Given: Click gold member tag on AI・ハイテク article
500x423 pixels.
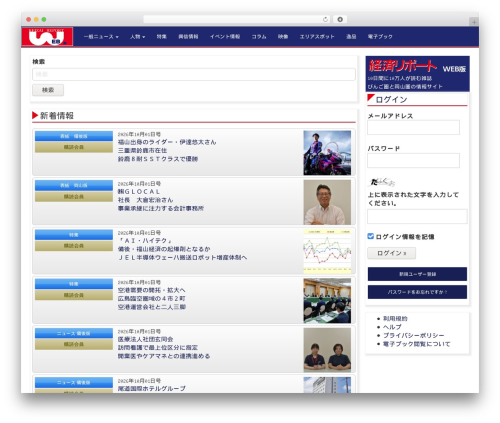Looking at the screenshot, I should [74, 246].
